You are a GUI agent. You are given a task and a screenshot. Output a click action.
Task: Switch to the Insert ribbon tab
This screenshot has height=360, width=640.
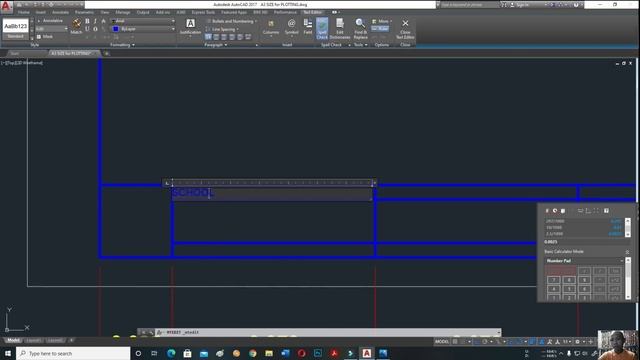[41, 12]
